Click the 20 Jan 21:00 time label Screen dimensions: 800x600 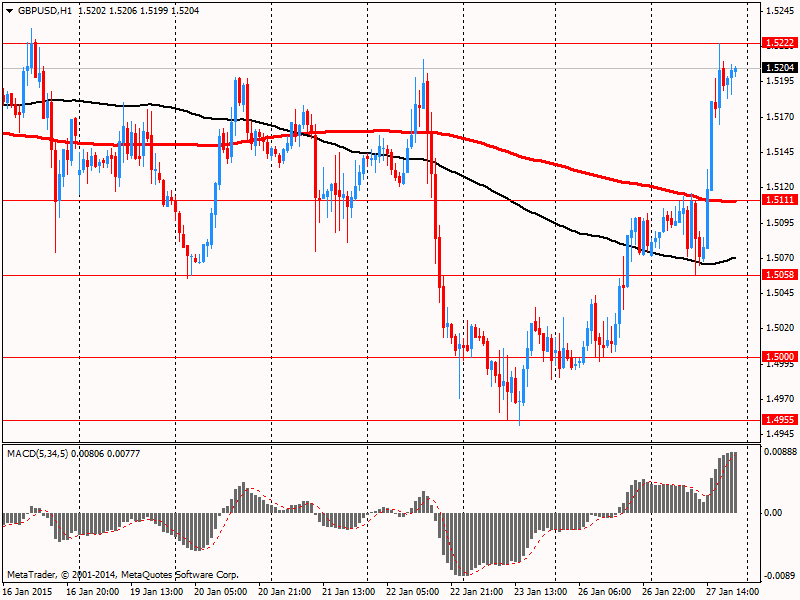pyautogui.click(x=285, y=592)
